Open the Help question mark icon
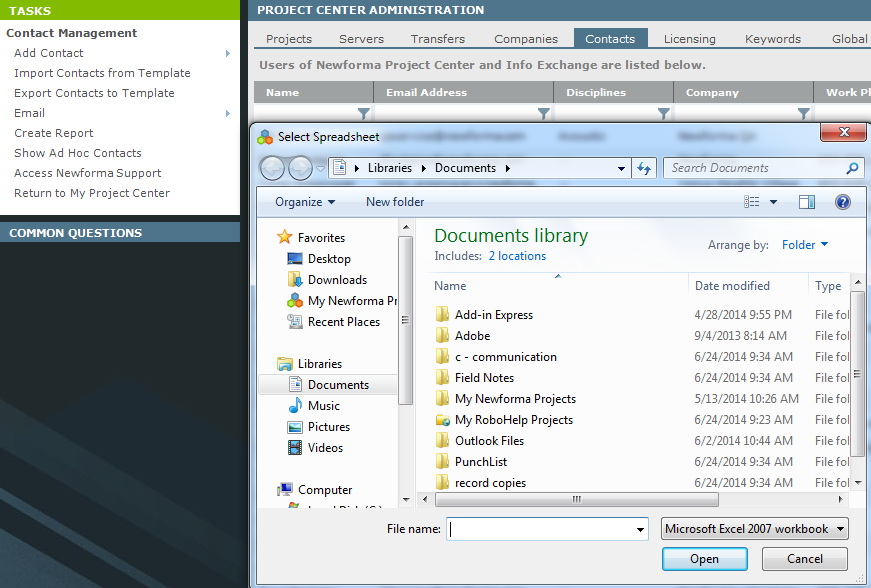Image resolution: width=871 pixels, height=588 pixels. click(843, 202)
